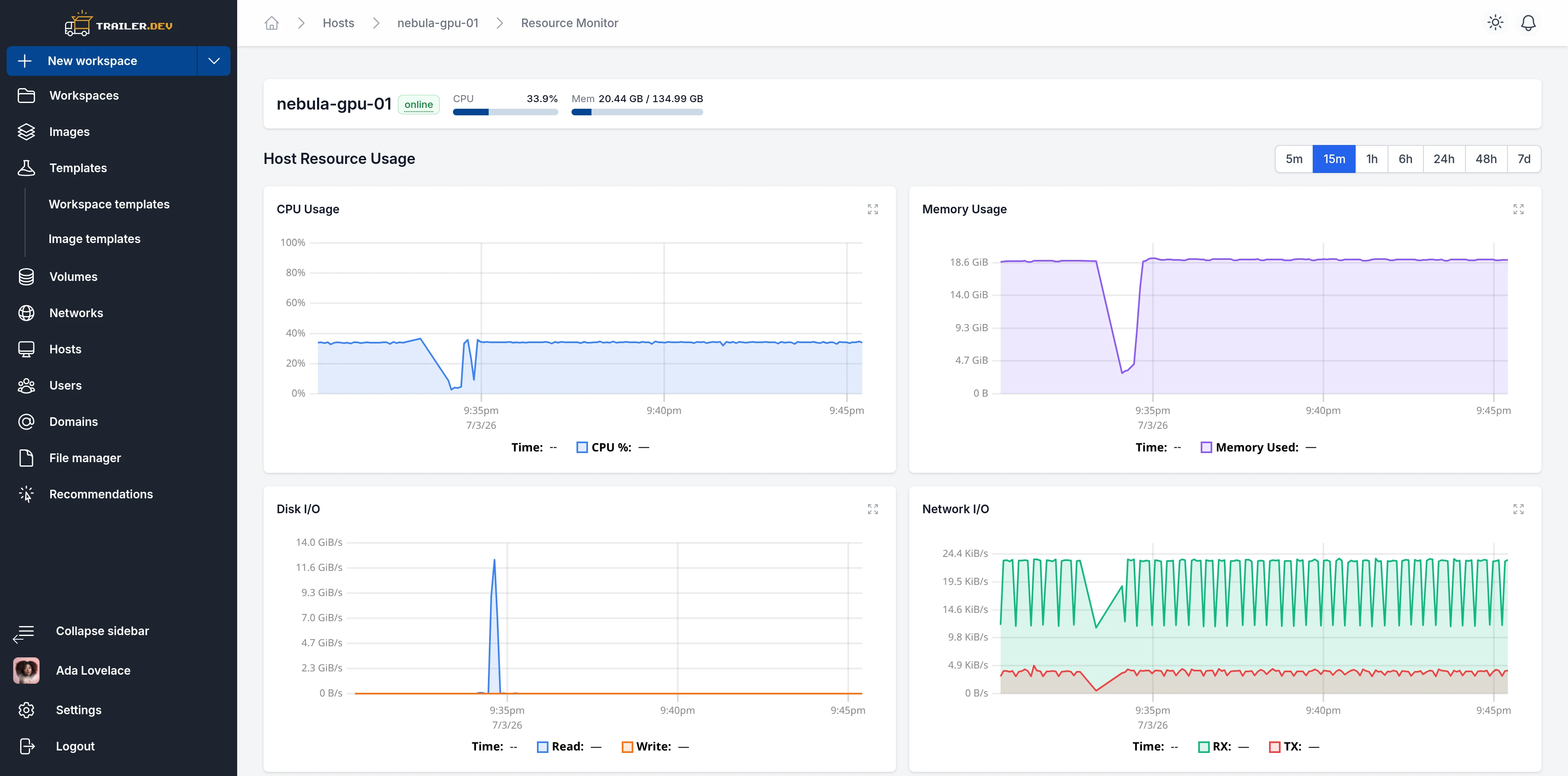The image size is (1568, 776).
Task: Open Hosts in the sidebar
Action: 65,349
